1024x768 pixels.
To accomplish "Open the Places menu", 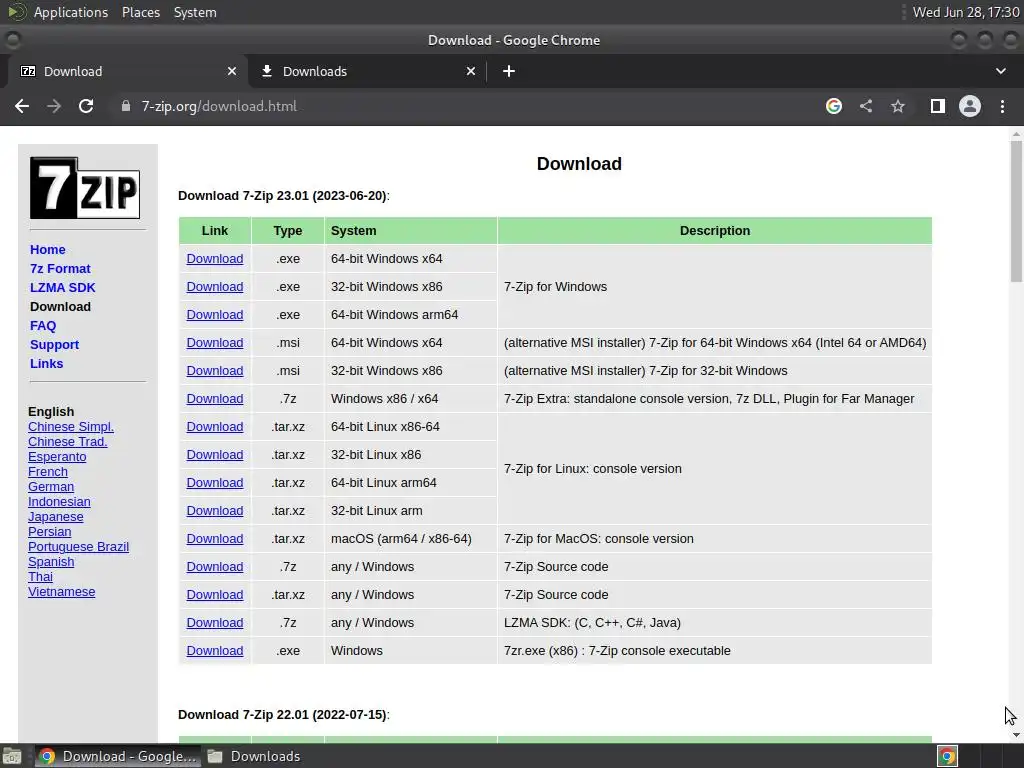I will coord(140,12).
